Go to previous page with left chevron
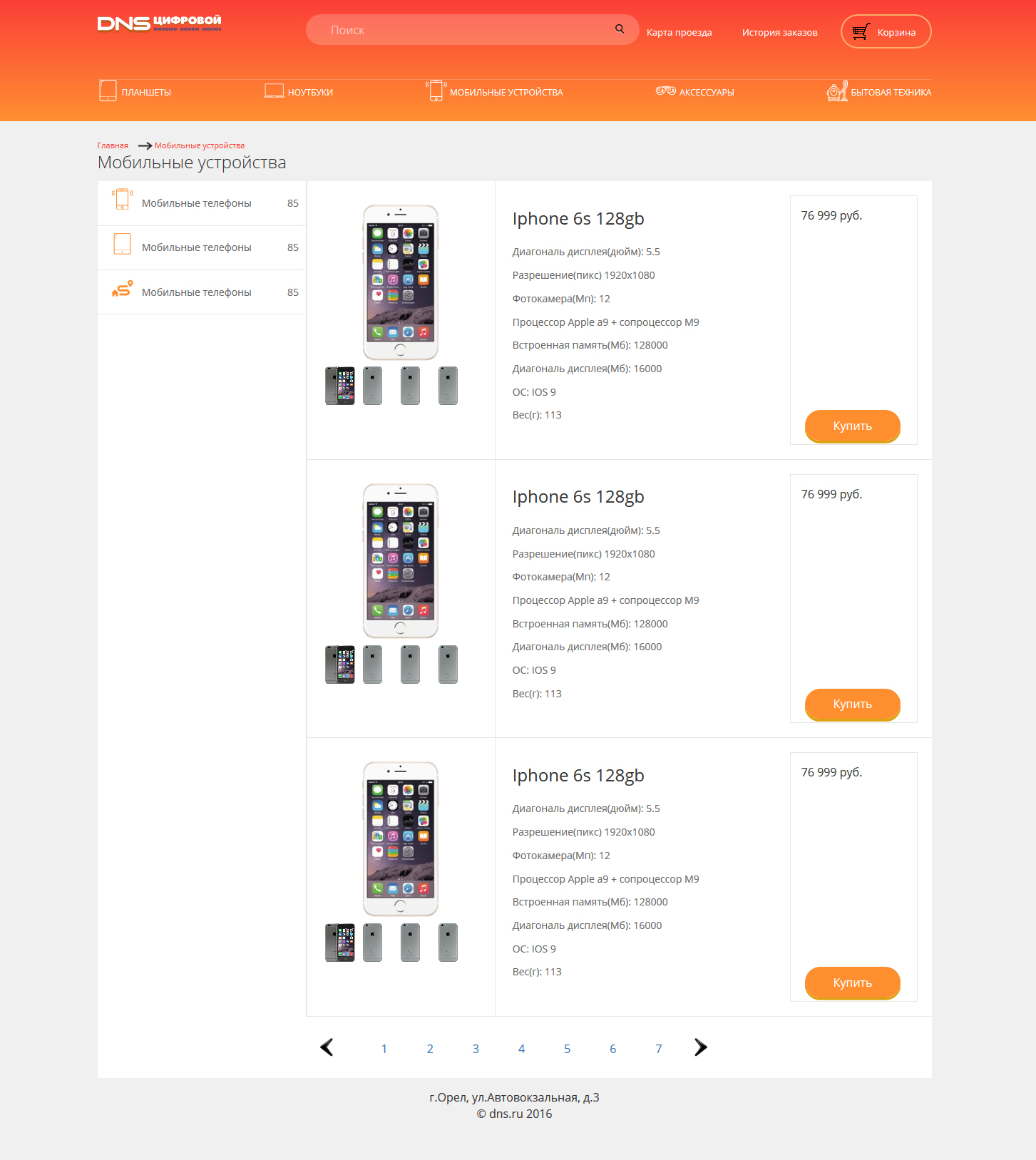The width and height of the screenshot is (1036, 1160). (327, 1047)
